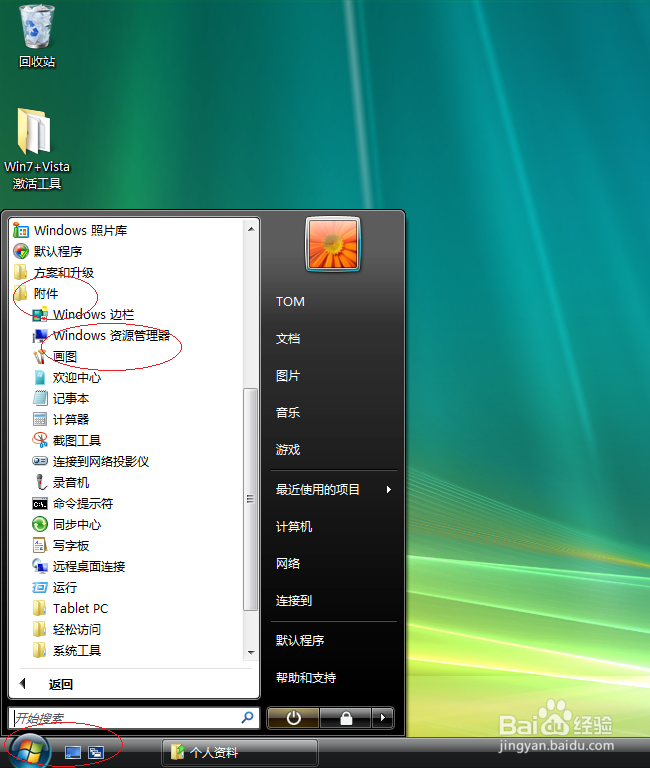This screenshot has width=650, height=768.
Task: Click the search magnifier icon
Action: (x=247, y=718)
